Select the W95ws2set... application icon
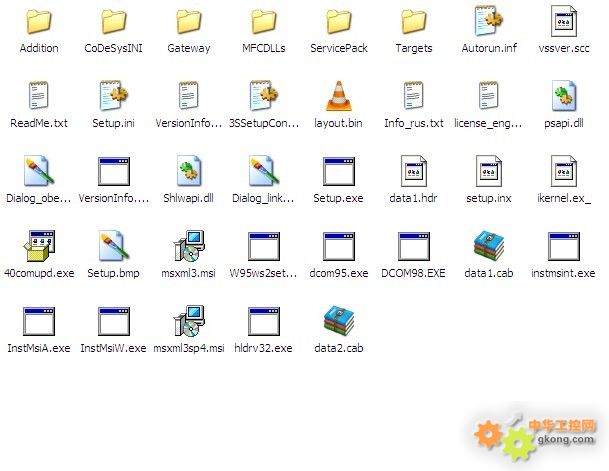The image size is (609, 471). [x=264, y=246]
